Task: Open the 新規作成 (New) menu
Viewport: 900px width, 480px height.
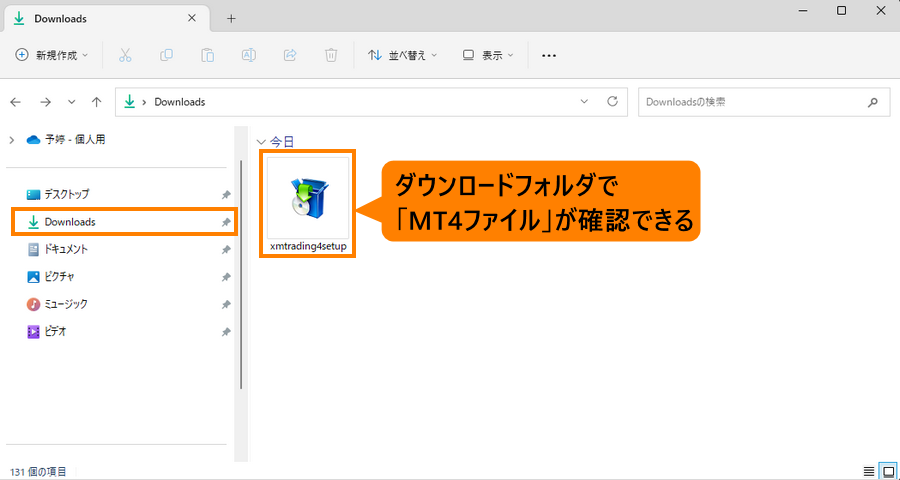Action: (x=52, y=56)
